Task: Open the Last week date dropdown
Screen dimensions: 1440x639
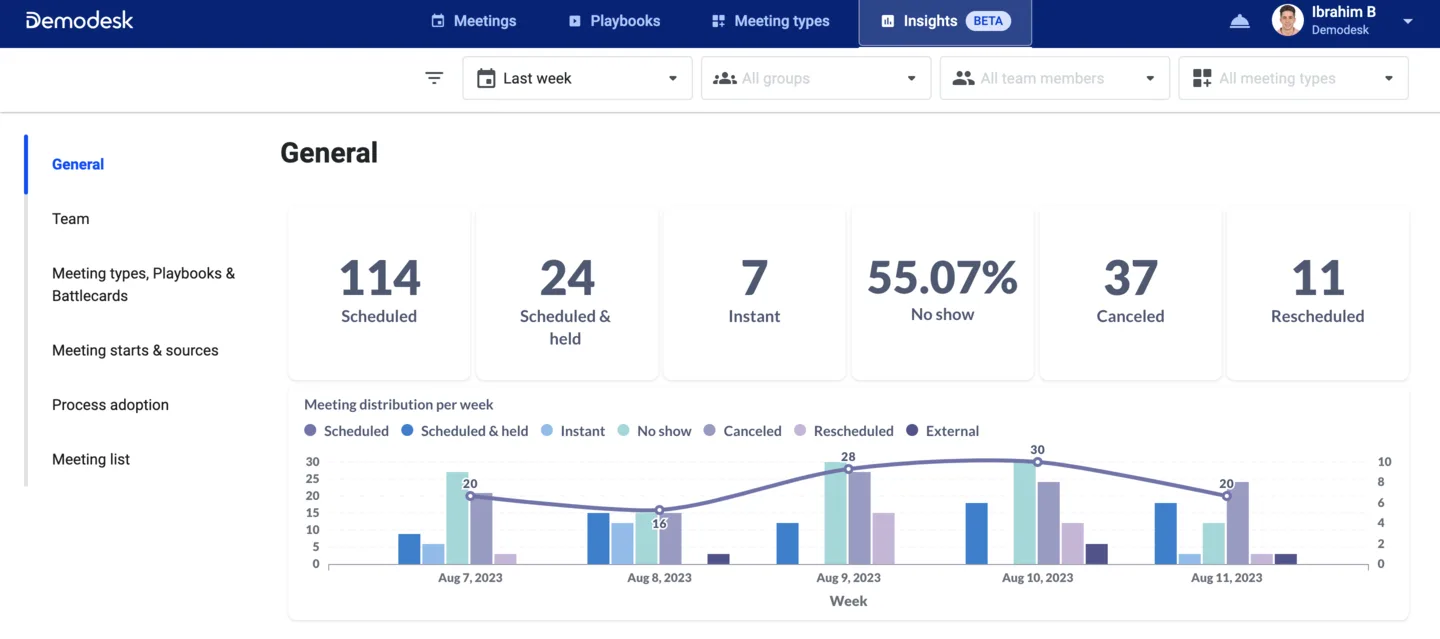Action: 577,78
